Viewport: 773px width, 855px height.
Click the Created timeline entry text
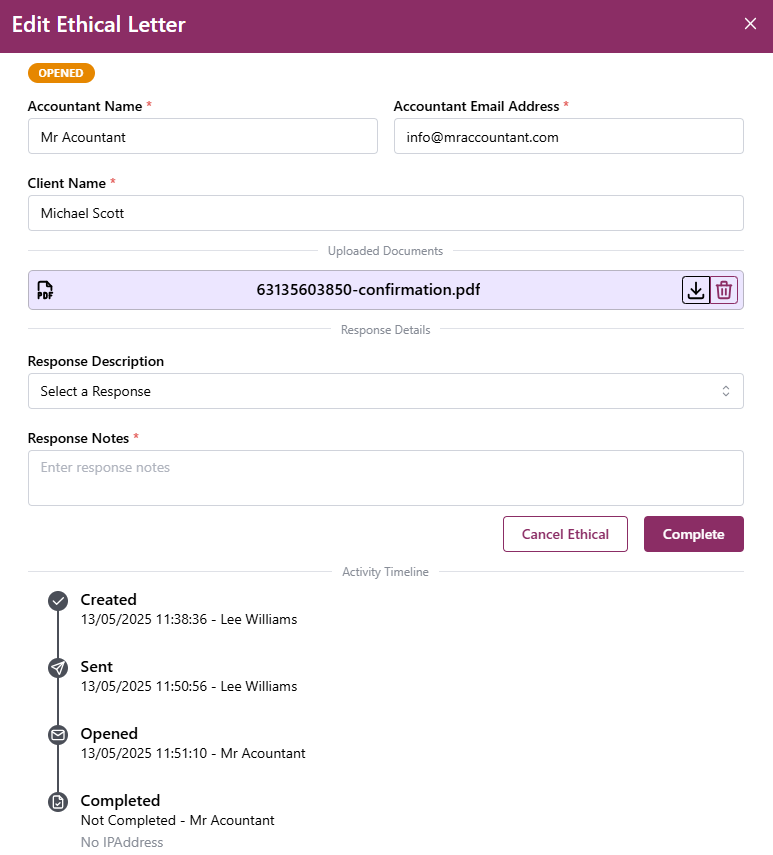click(108, 600)
